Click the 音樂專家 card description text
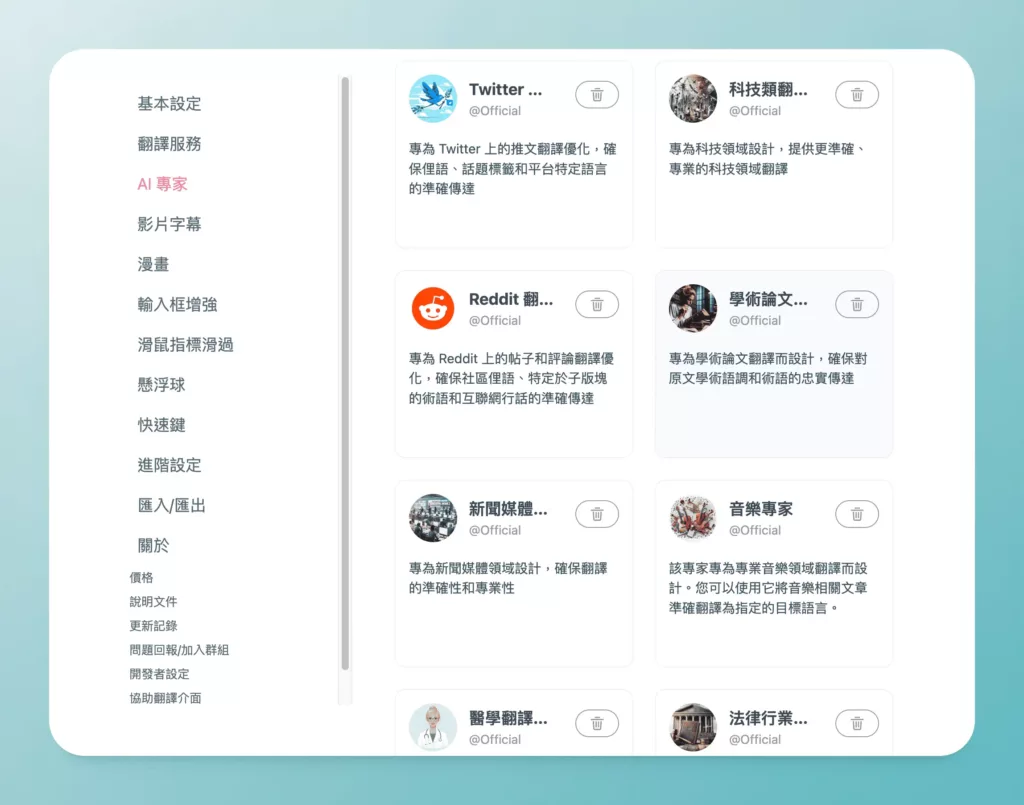Viewport: 1024px width, 805px height. point(768,588)
